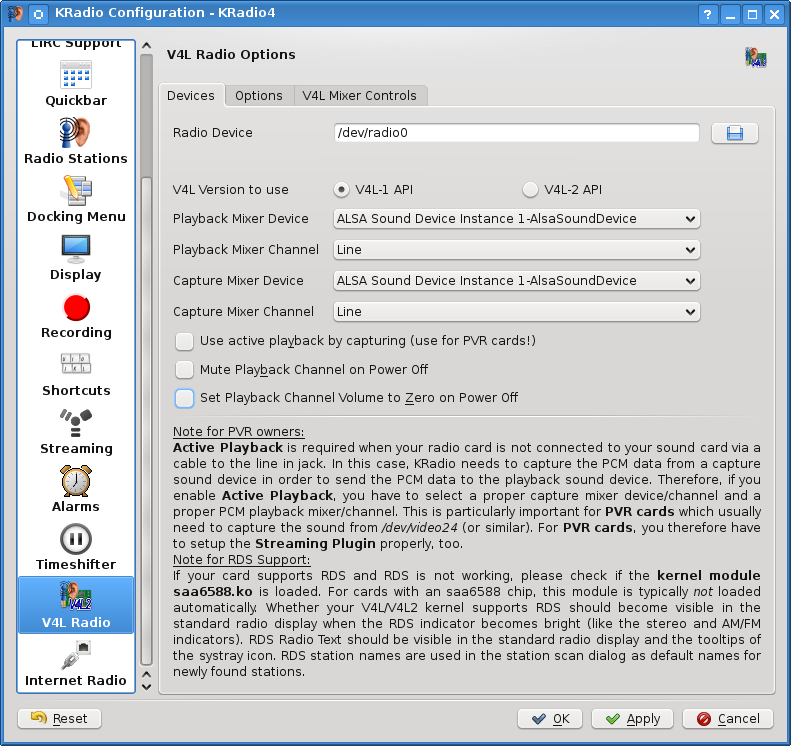Viewport: 791px width, 746px height.
Task: Click the V4L Version to use label
Action: (x=231, y=190)
